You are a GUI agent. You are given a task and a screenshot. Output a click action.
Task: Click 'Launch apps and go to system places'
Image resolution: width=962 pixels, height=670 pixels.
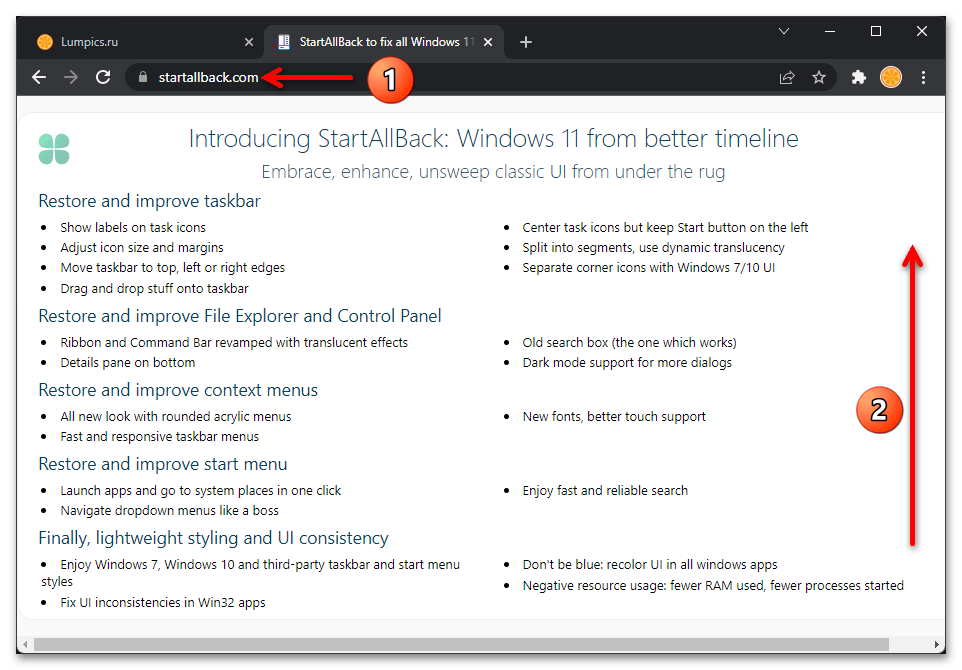(x=201, y=491)
